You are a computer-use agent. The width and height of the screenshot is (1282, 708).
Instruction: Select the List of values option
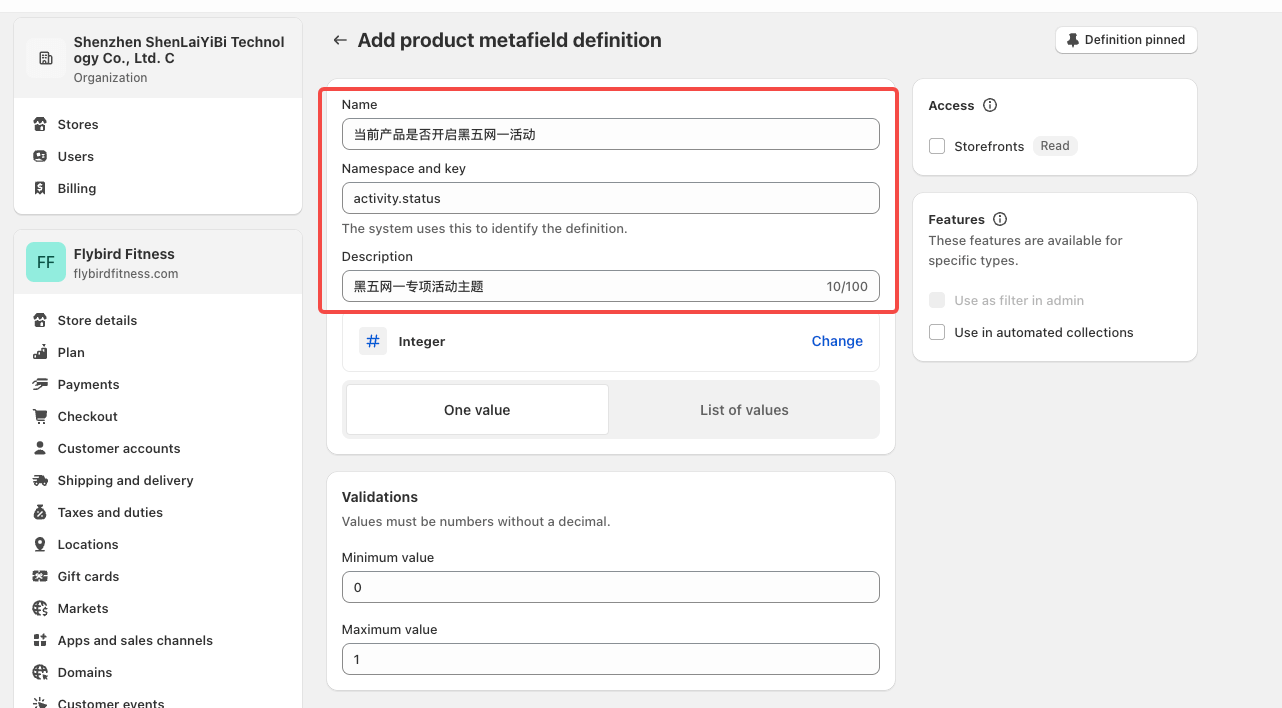(744, 410)
